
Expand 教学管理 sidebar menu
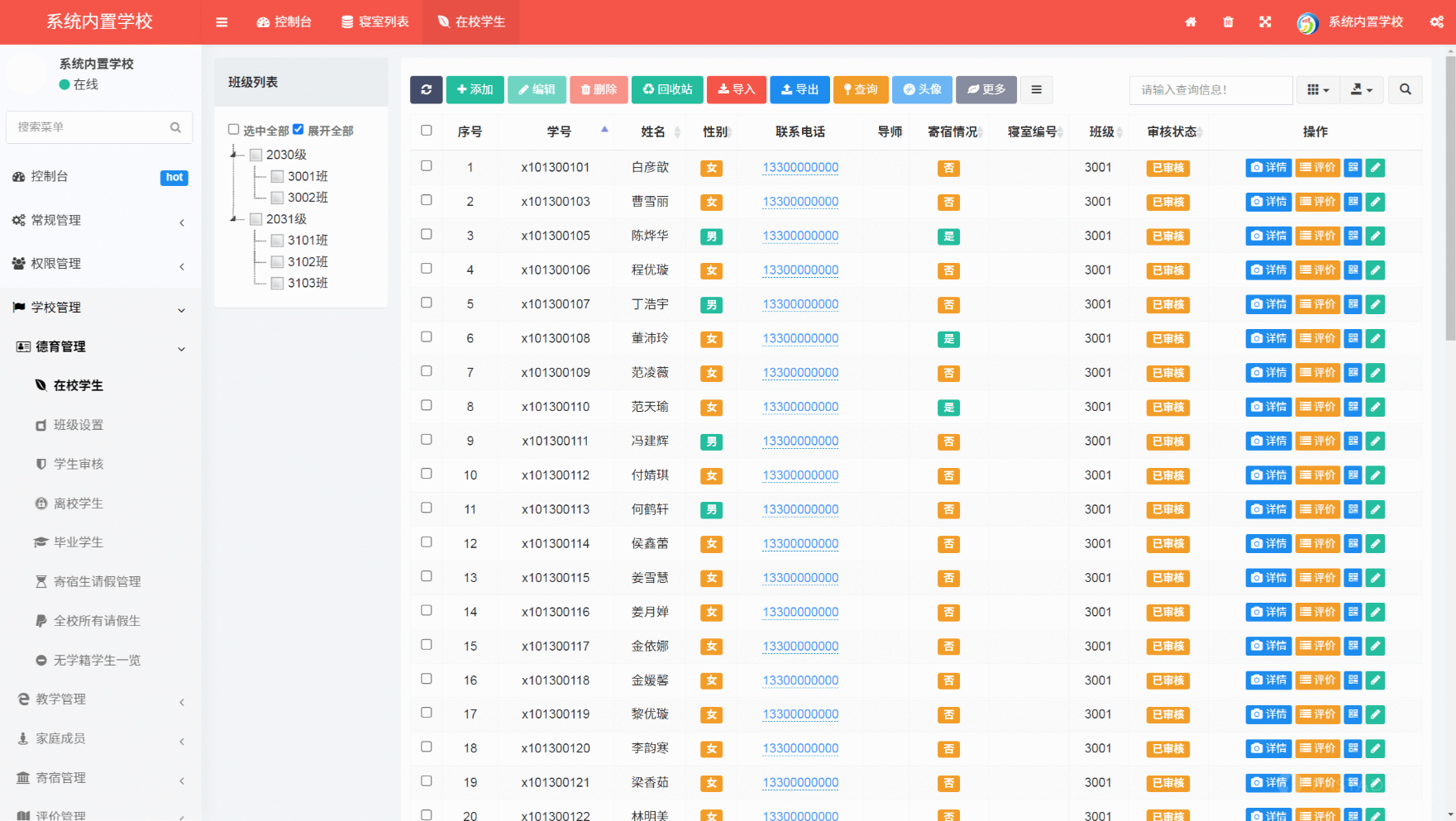click(x=100, y=699)
